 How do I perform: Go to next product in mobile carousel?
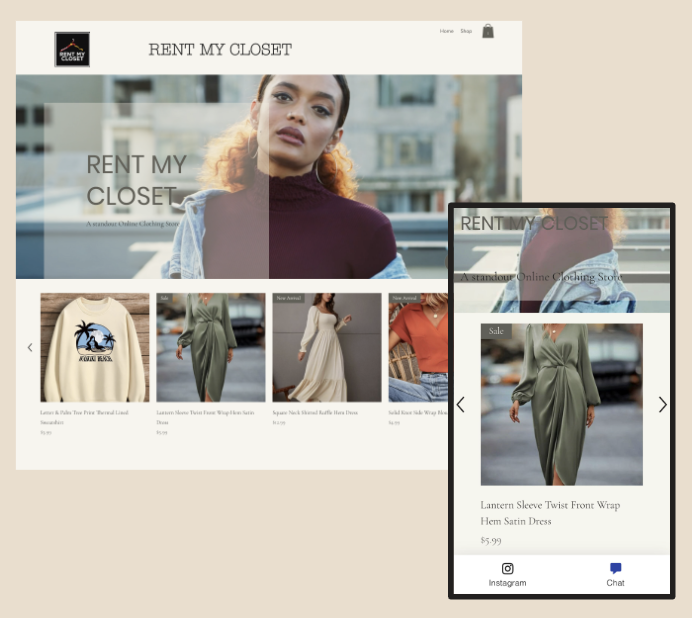tap(662, 404)
